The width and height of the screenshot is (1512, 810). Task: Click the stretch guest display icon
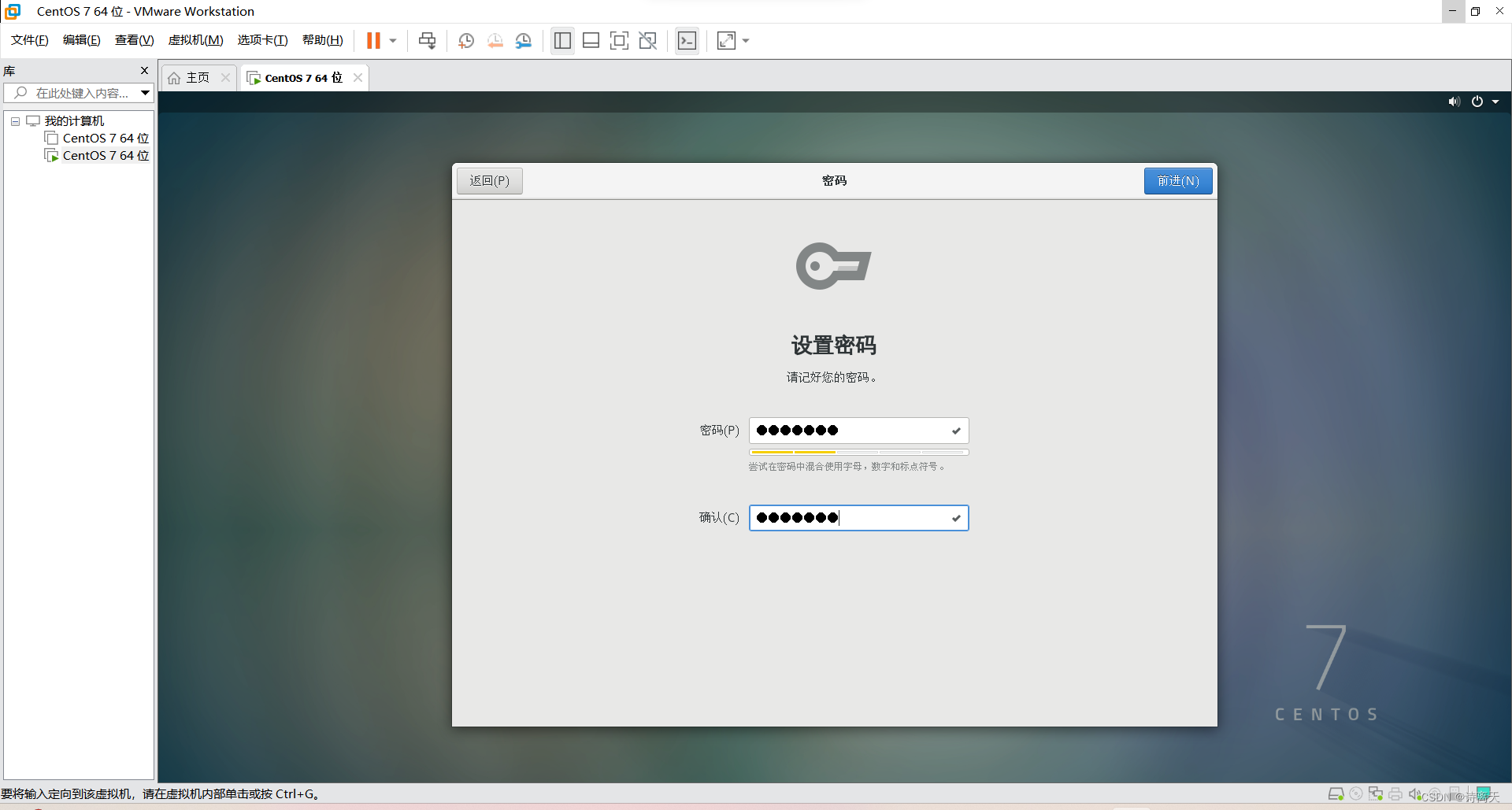[726, 40]
